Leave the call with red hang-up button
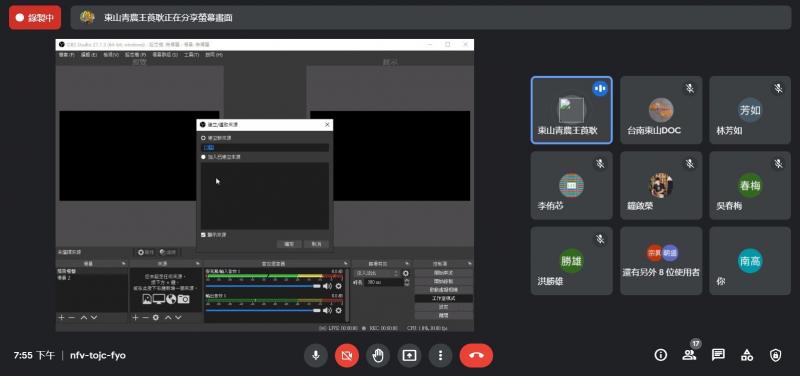Image resolution: width=800 pixels, height=376 pixels. pos(476,355)
